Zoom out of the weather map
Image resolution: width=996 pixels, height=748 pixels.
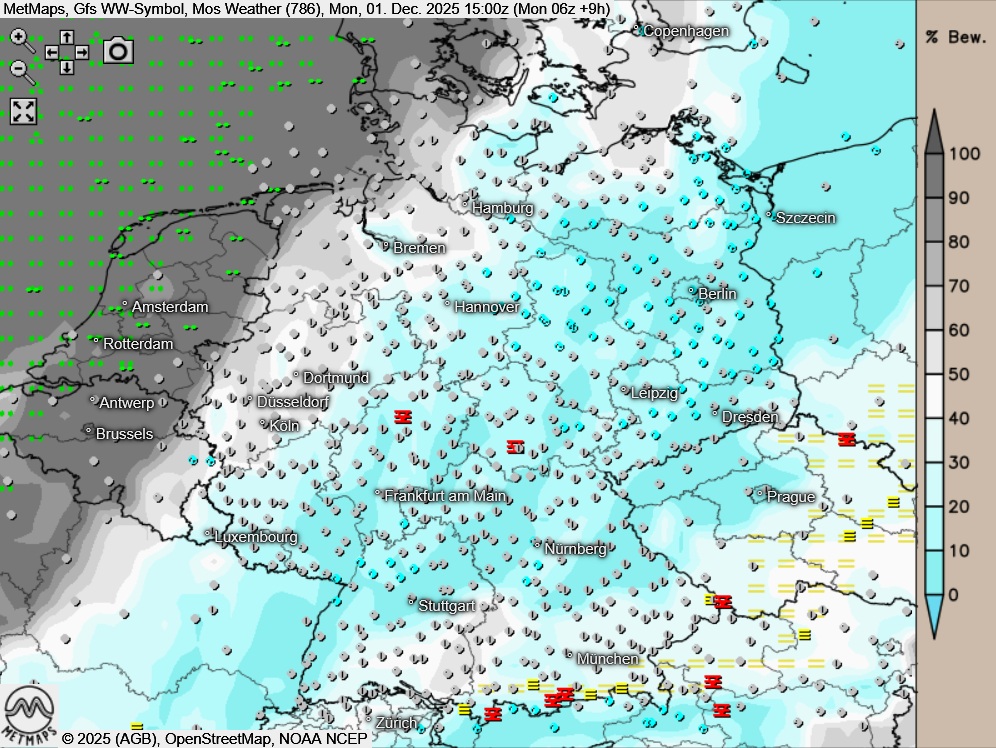19,68
